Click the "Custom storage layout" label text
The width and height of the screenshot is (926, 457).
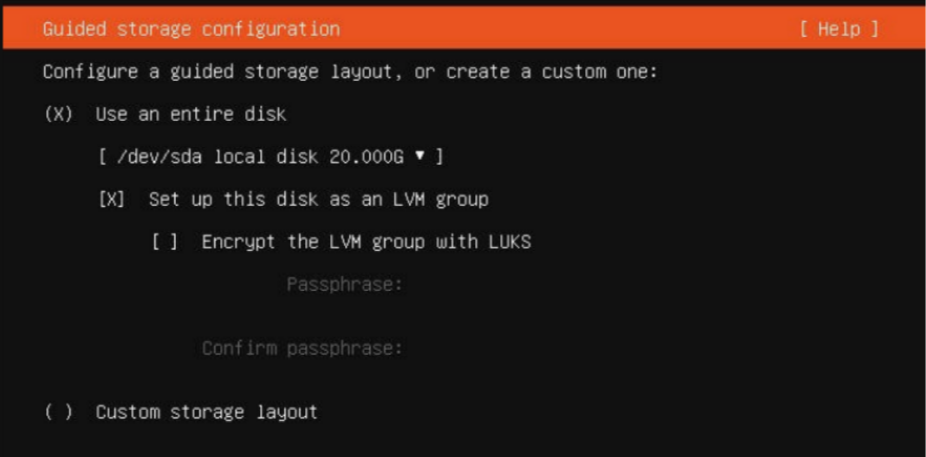pyautogui.click(x=207, y=412)
